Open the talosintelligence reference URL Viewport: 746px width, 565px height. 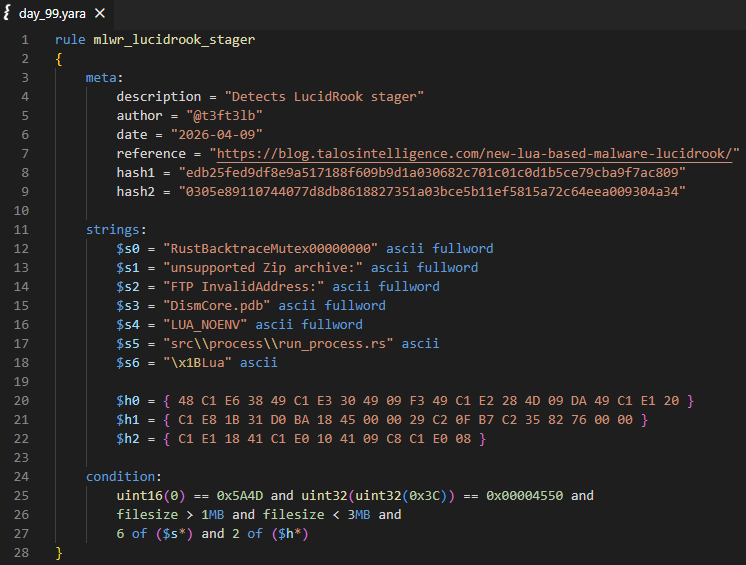coord(474,154)
